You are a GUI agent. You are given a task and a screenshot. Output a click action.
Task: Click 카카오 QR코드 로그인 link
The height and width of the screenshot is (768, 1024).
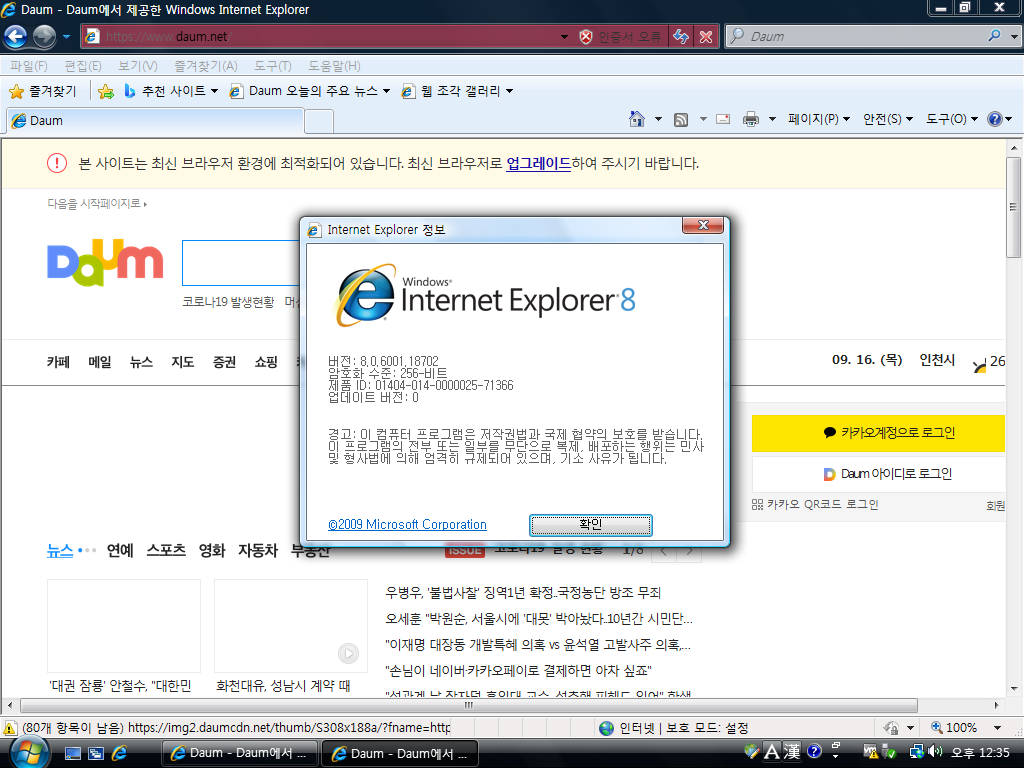click(815, 504)
